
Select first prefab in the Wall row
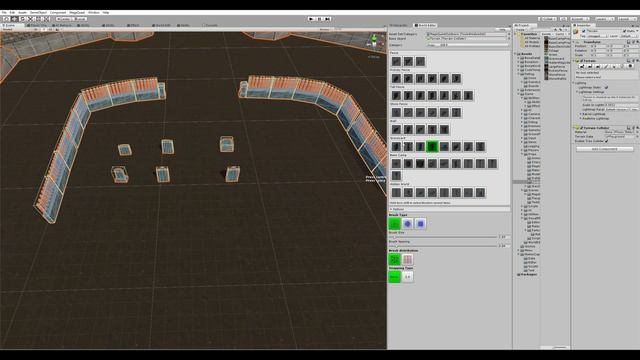pos(396,129)
